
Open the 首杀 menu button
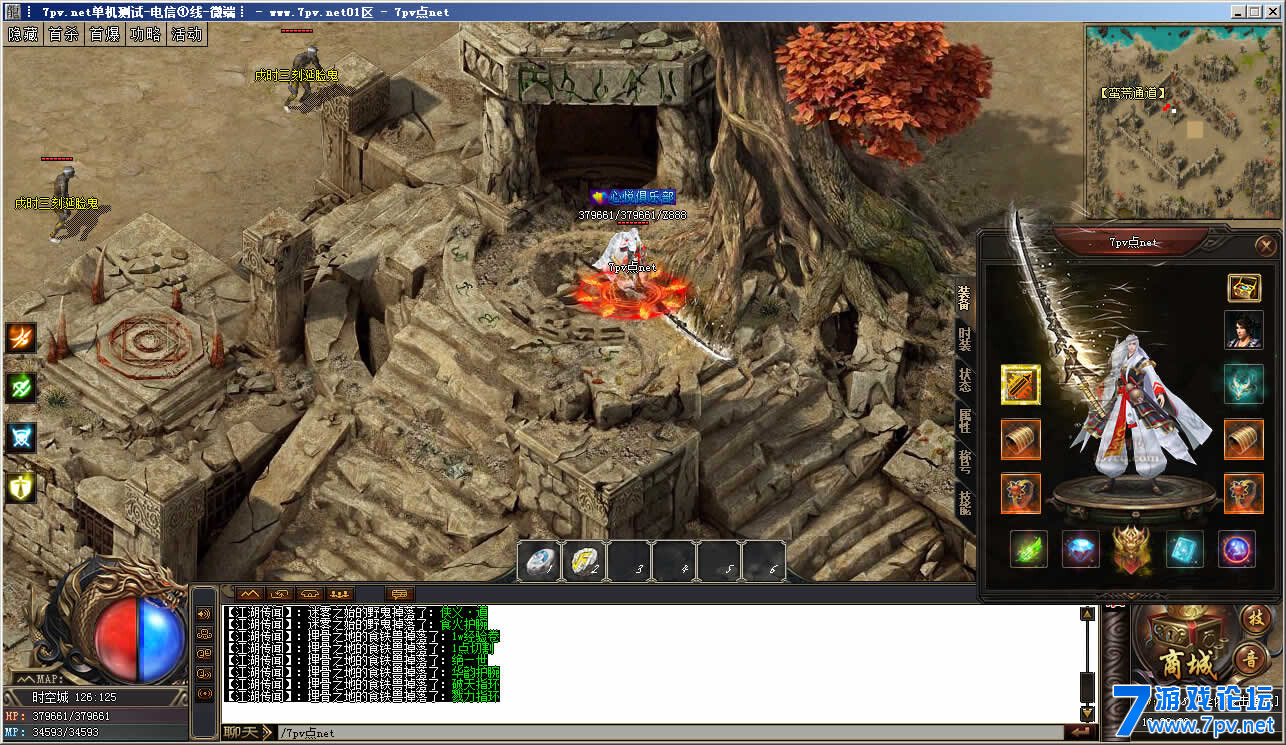point(64,34)
